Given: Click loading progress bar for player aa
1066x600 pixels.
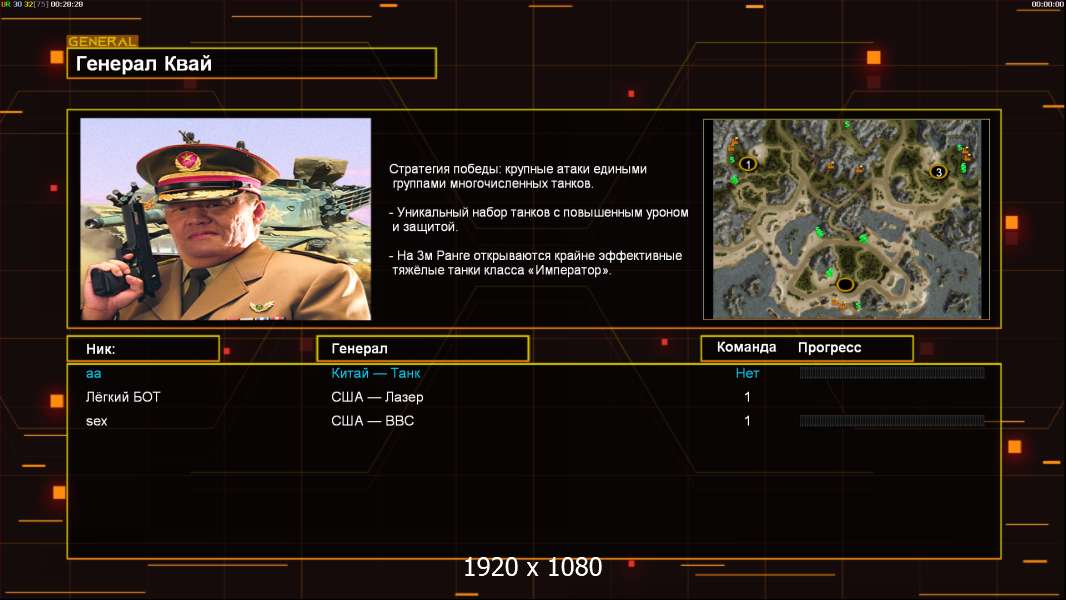Looking at the screenshot, I should tap(892, 372).
